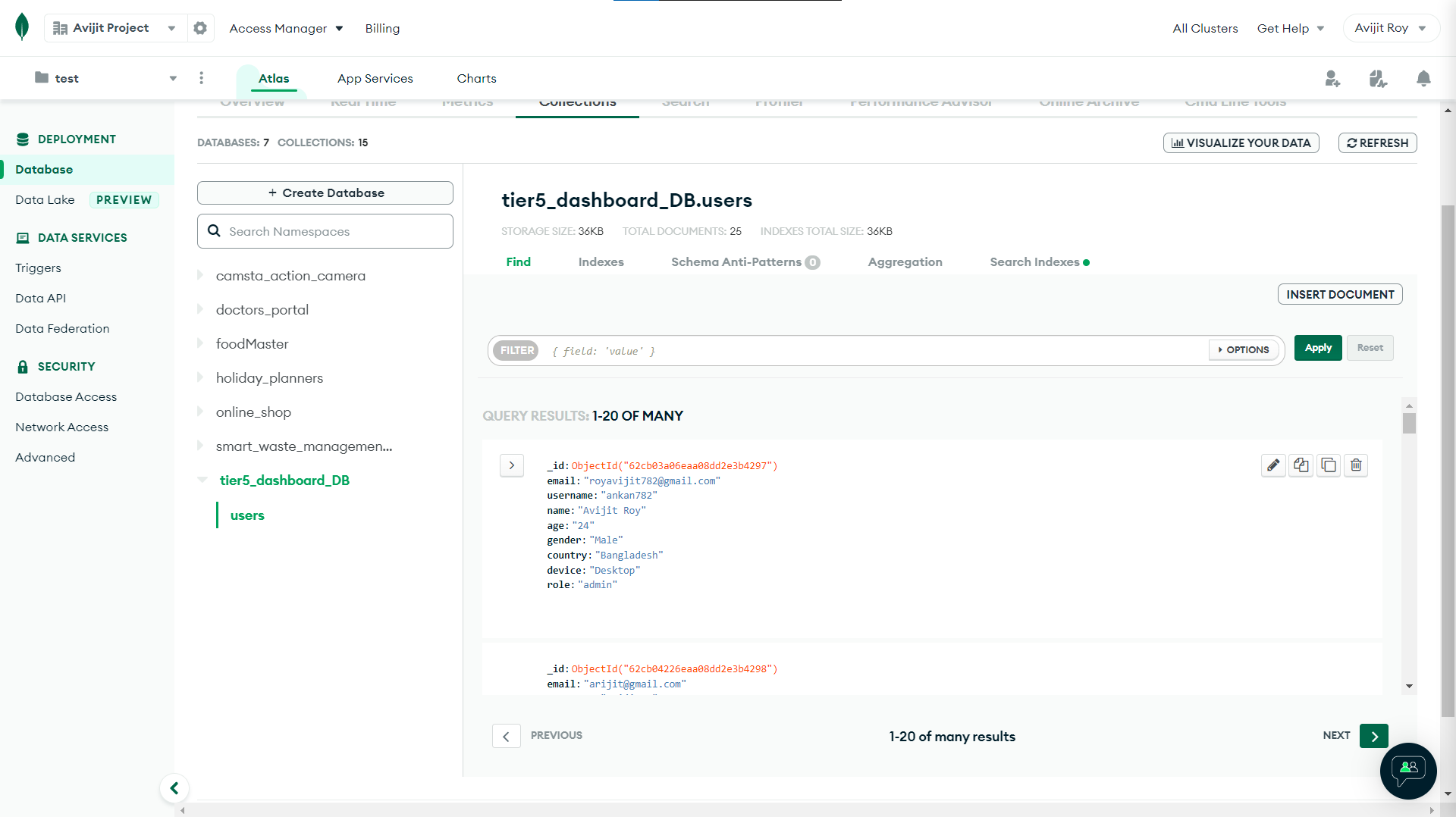Open the chat support bubble

tap(1407, 771)
